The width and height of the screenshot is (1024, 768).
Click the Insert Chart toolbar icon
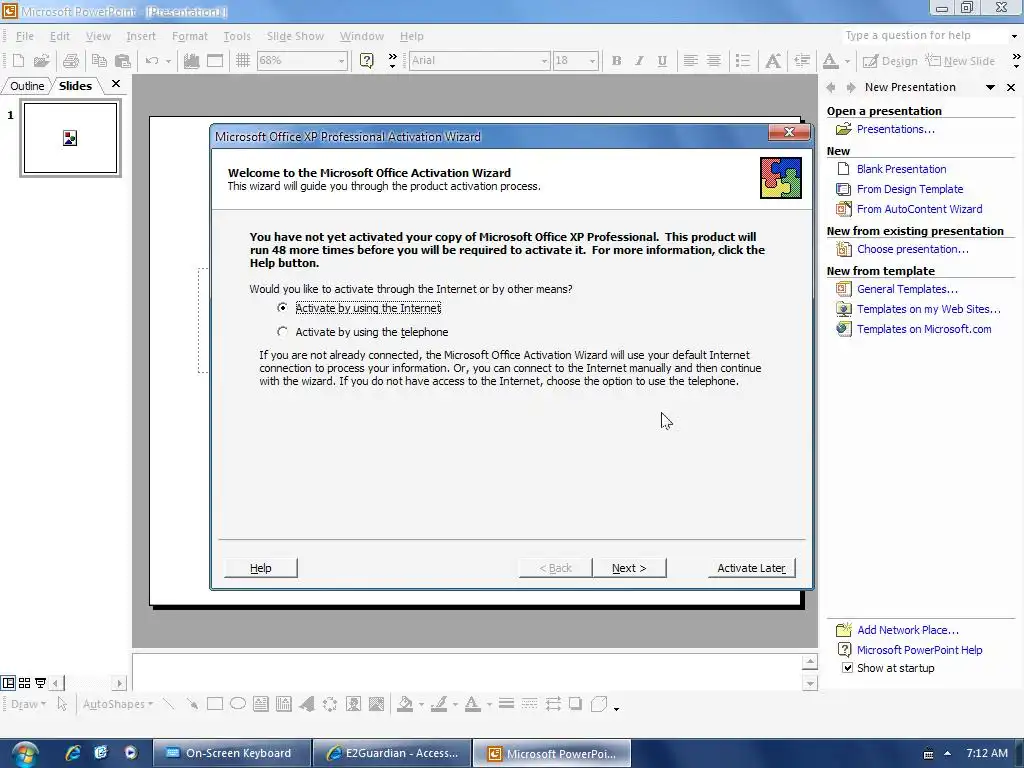click(191, 61)
